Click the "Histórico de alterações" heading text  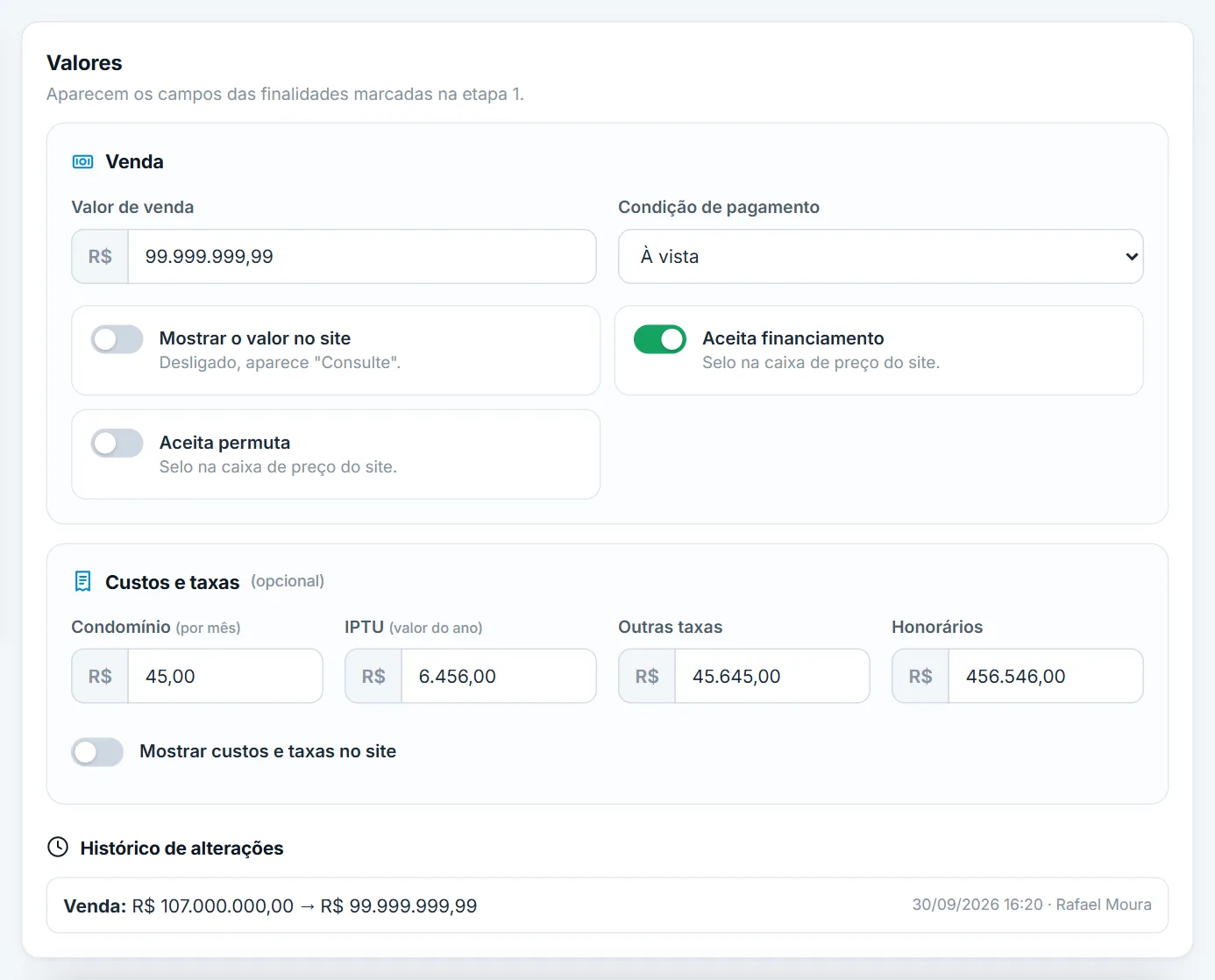tap(181, 848)
